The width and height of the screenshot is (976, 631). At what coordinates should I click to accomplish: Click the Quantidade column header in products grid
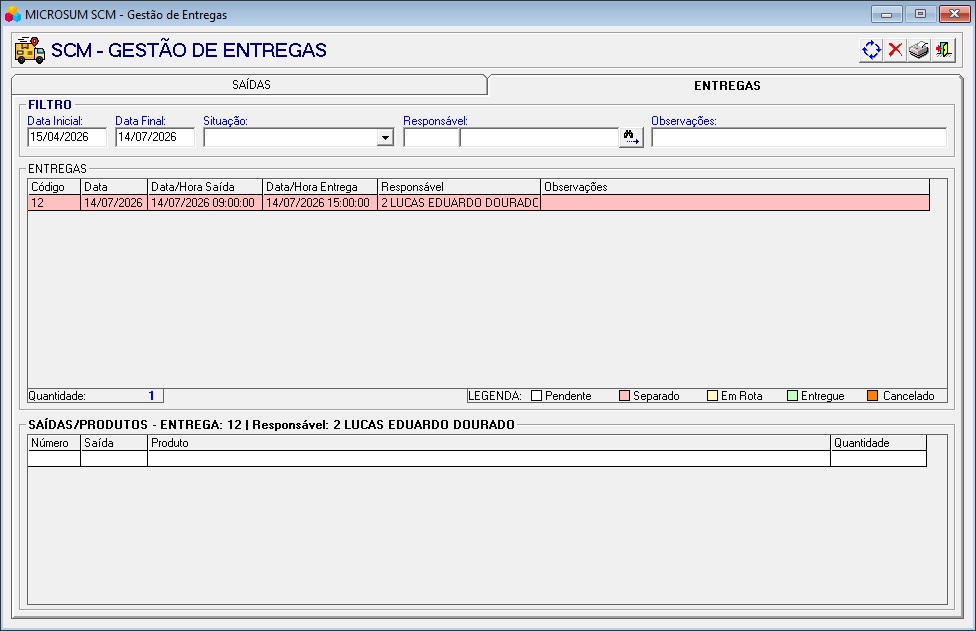coord(878,443)
